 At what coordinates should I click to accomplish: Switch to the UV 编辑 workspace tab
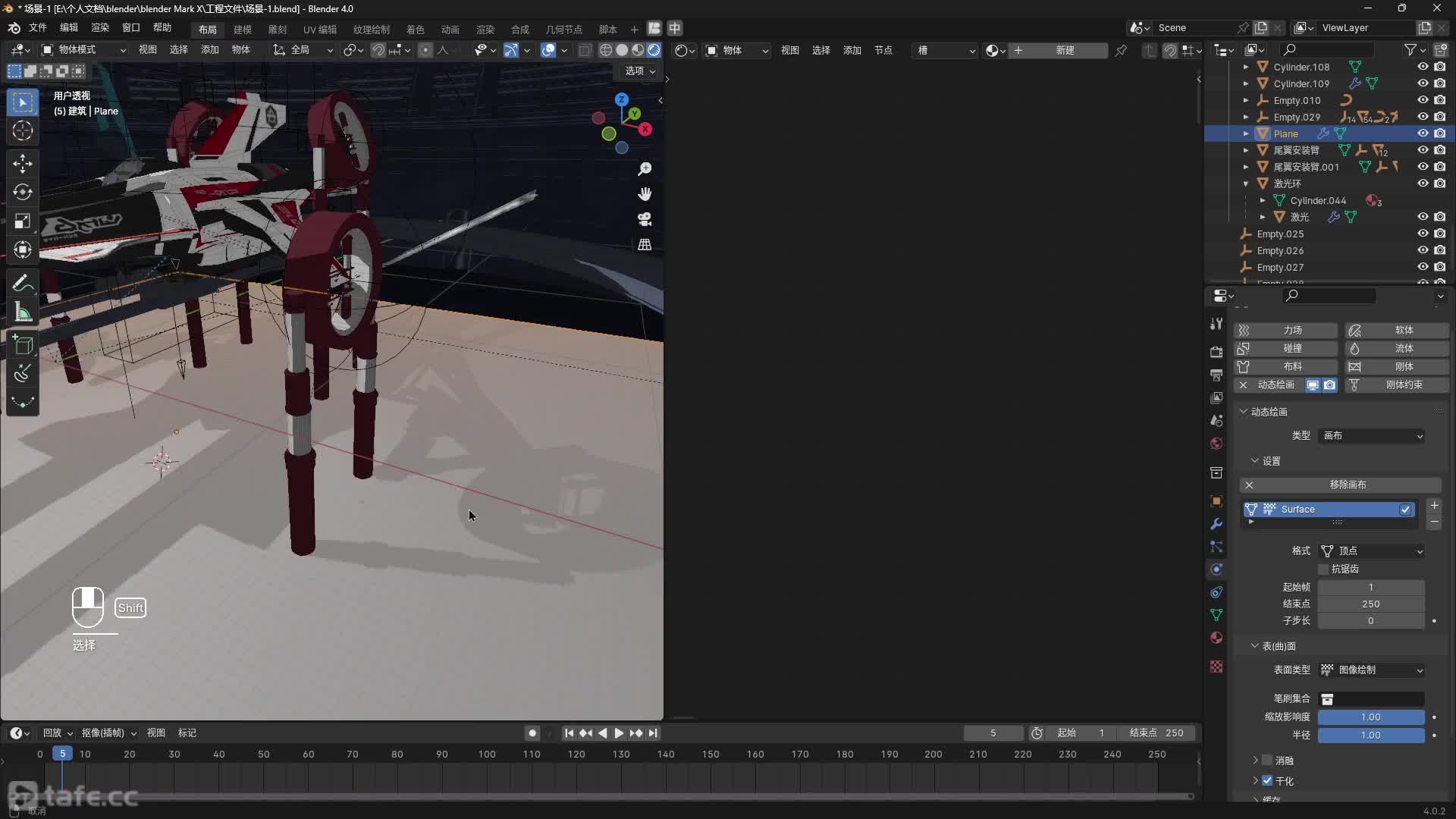click(320, 30)
